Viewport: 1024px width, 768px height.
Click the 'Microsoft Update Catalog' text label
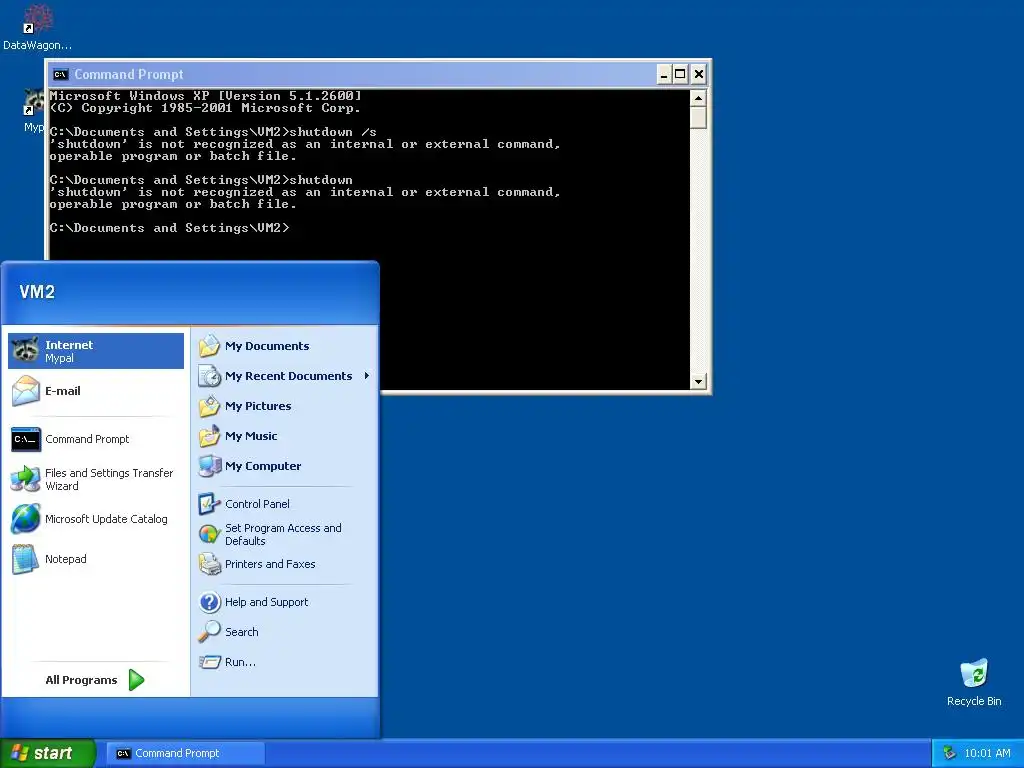point(106,519)
